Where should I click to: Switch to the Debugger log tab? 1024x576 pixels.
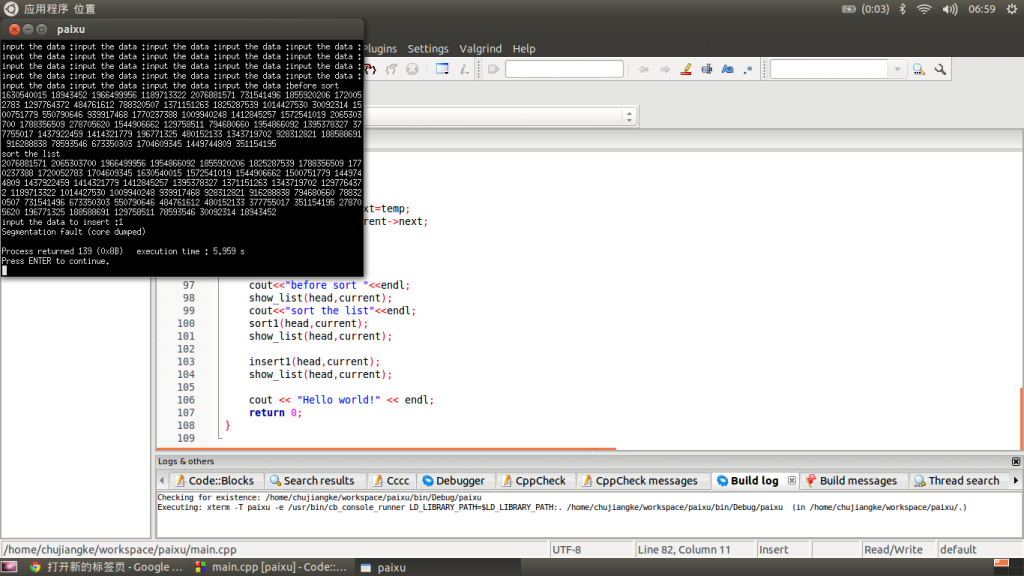pyautogui.click(x=453, y=481)
